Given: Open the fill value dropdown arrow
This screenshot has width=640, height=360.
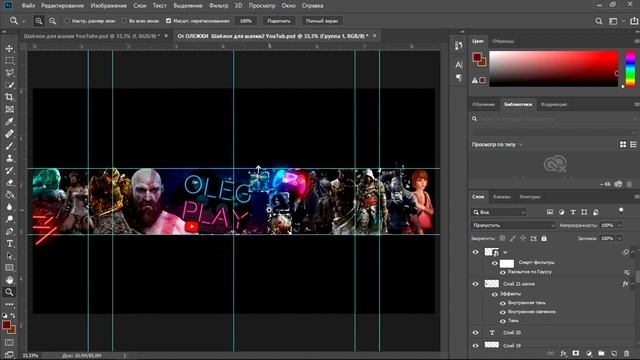Looking at the screenshot, I should pyautogui.click(x=619, y=238).
